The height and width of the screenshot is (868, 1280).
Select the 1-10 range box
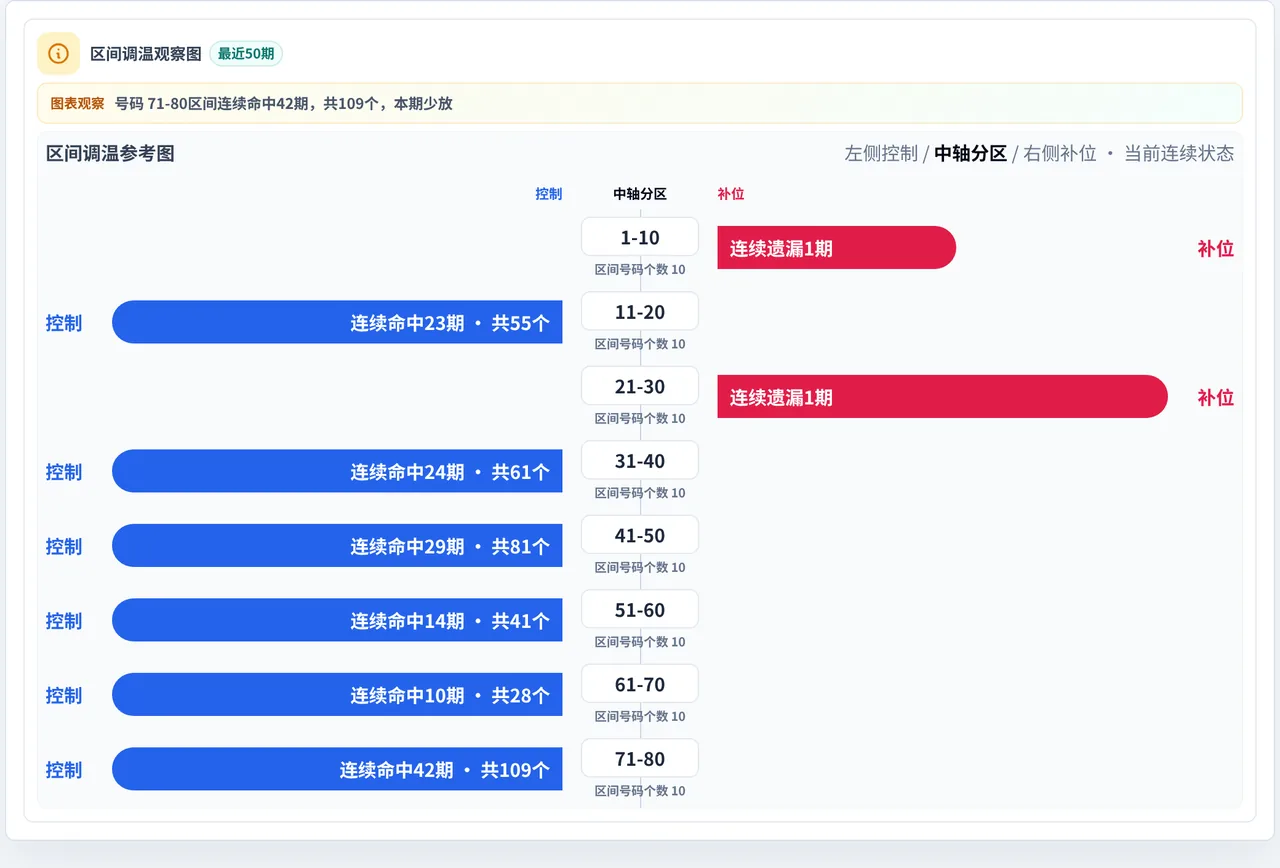640,237
